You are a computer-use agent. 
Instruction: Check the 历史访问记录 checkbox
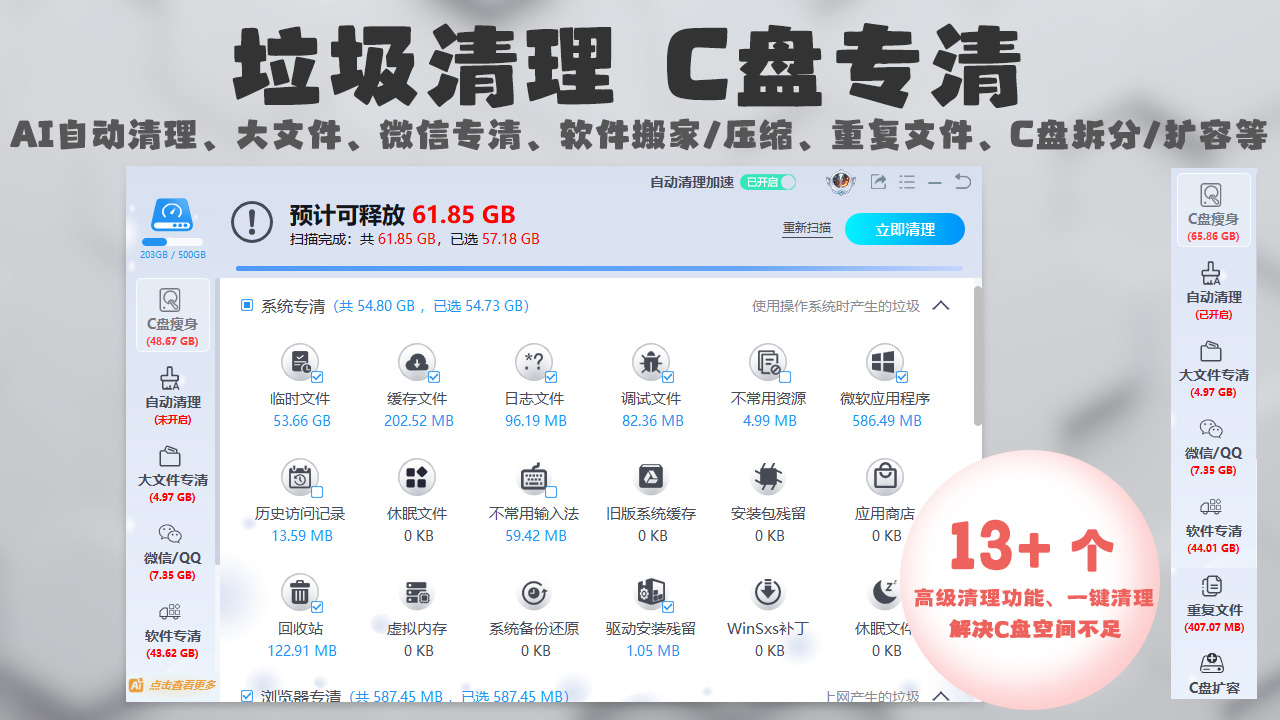(317, 491)
